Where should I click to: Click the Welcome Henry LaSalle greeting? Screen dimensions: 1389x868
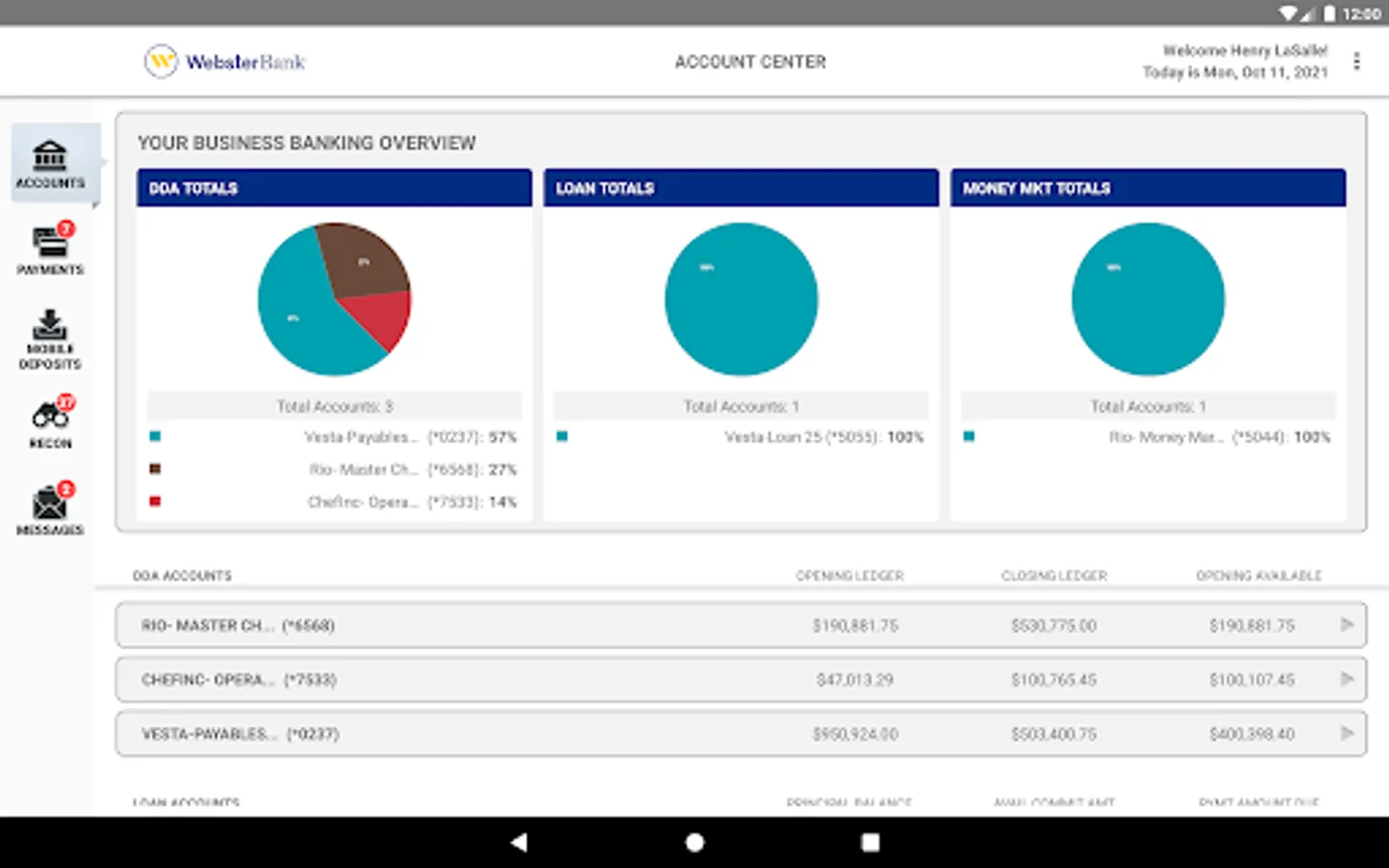coord(1245,50)
